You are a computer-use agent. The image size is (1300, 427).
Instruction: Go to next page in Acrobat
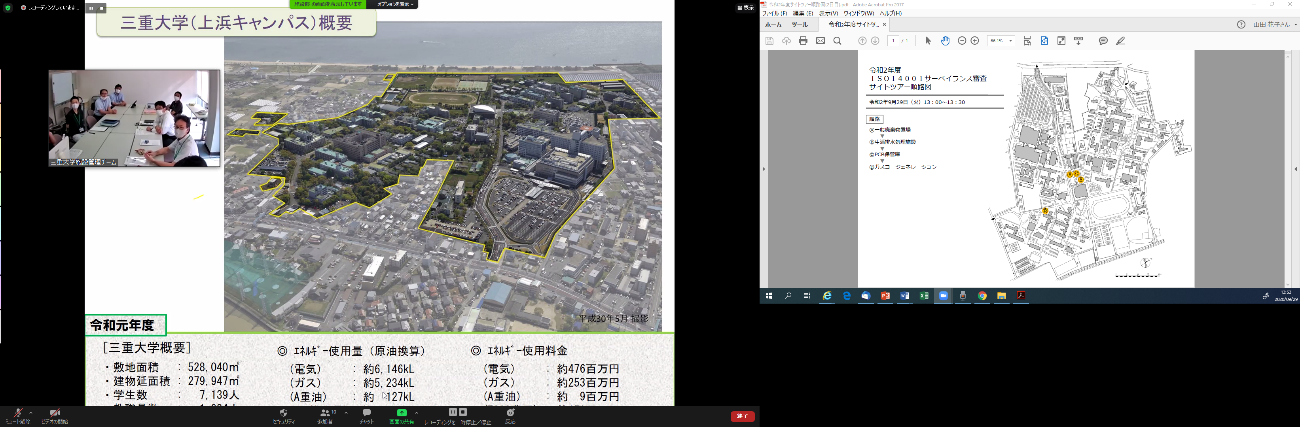(x=875, y=40)
